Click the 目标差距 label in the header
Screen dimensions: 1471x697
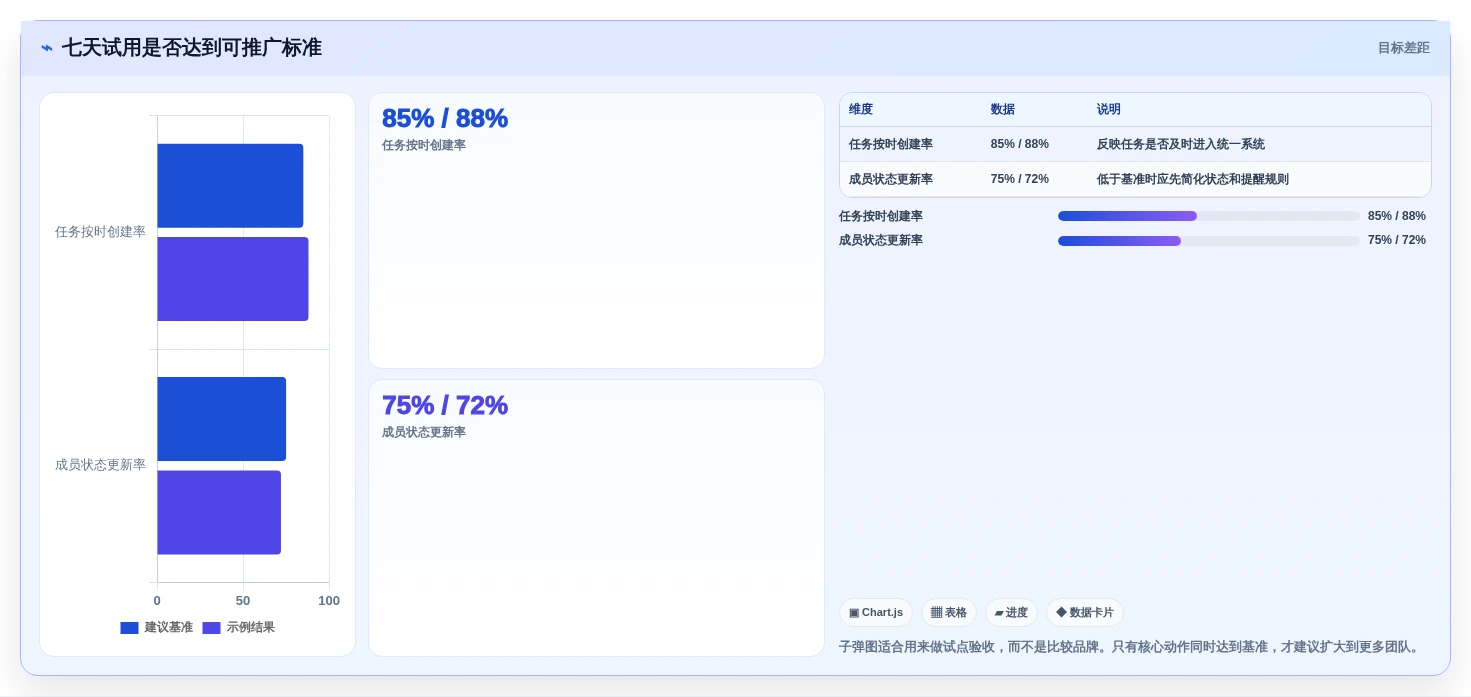[1403, 48]
